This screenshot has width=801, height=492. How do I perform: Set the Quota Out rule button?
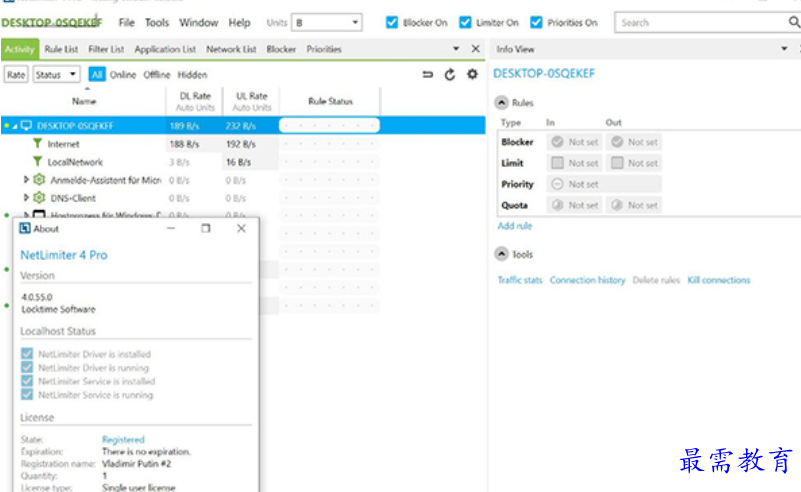click(634, 205)
